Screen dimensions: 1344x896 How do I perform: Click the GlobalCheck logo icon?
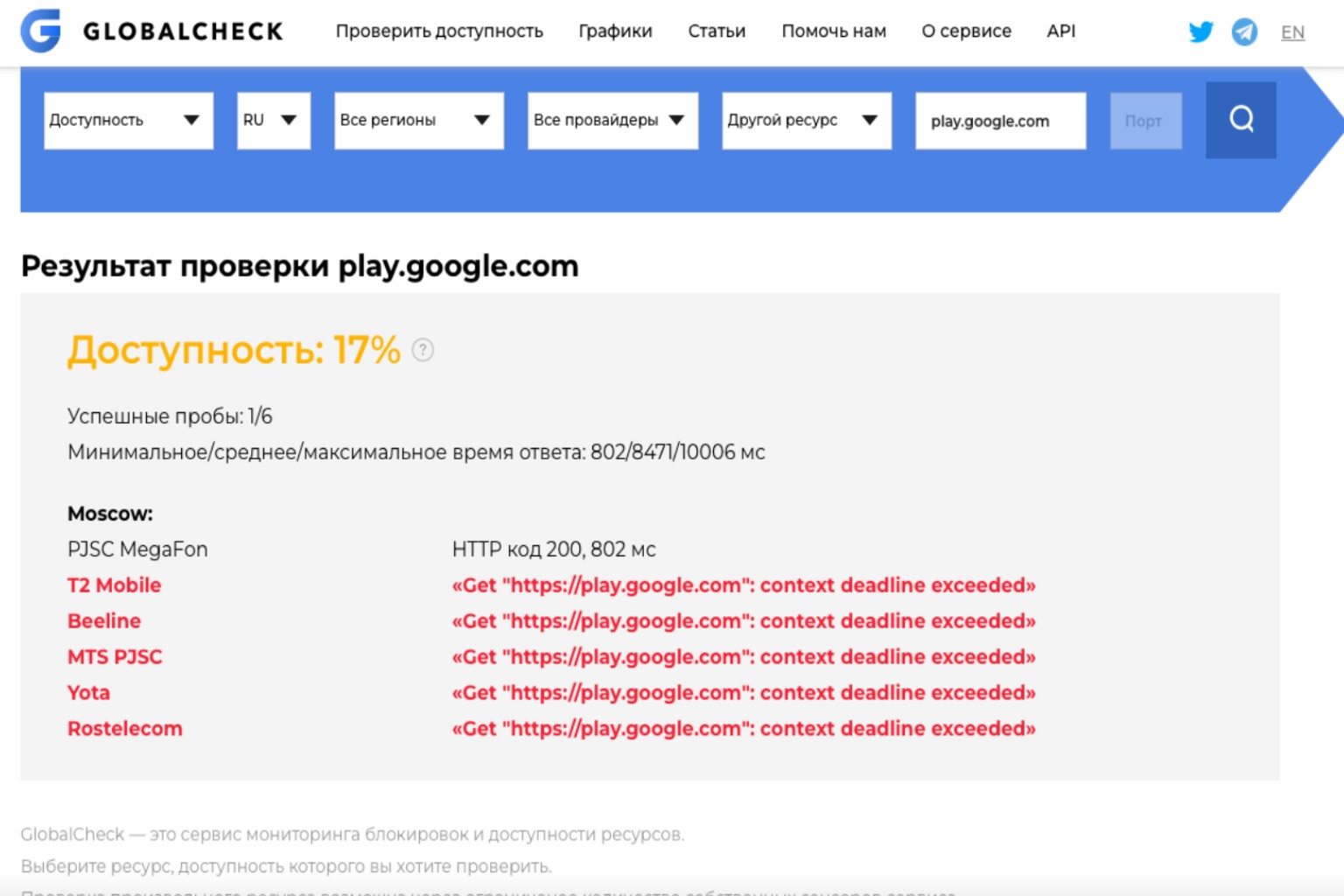(41, 31)
